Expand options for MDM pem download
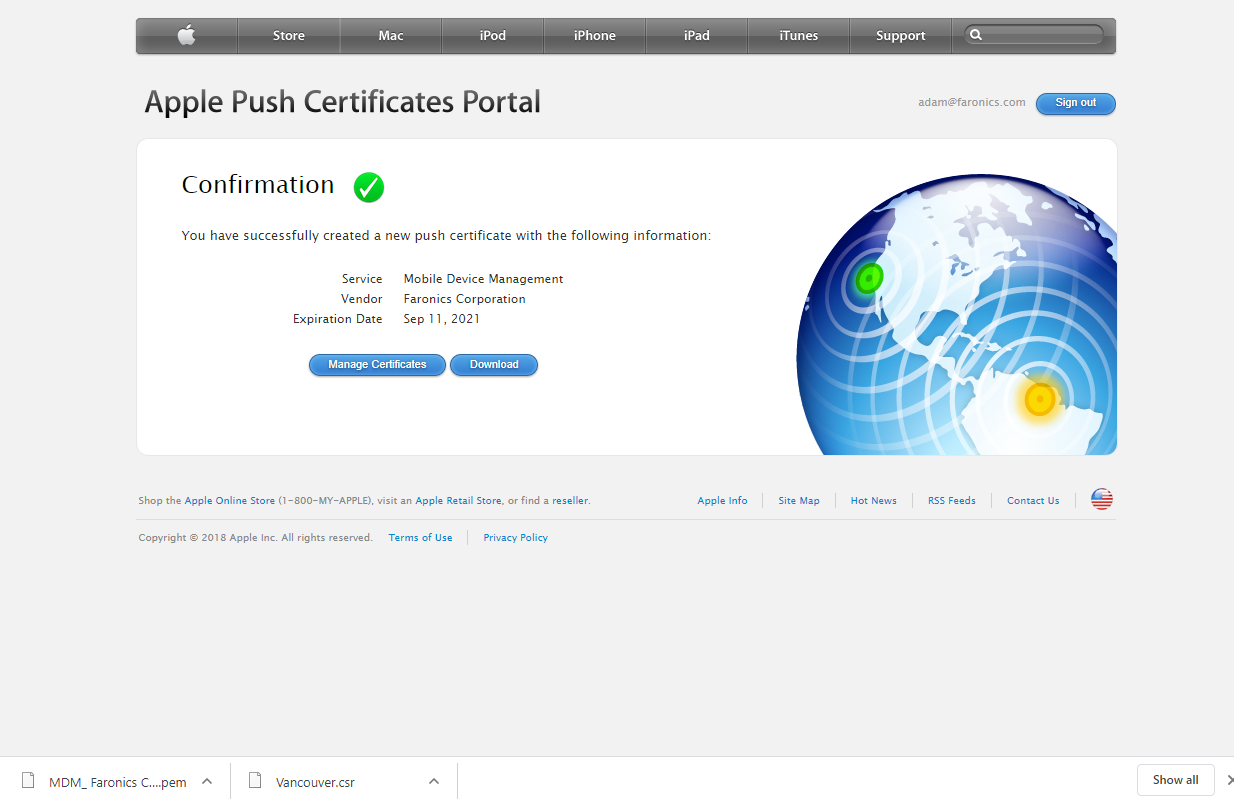The width and height of the screenshot is (1234, 805). click(x=207, y=781)
